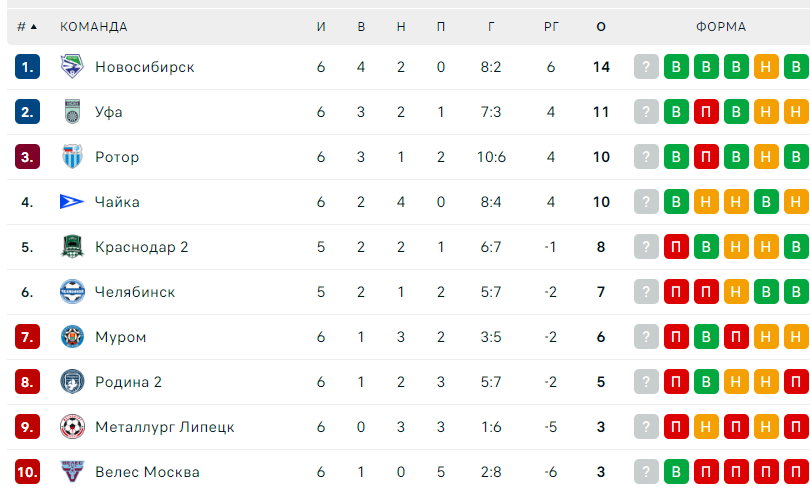Viewport: 810px width, 488px height.
Task: Sort table by rank number column
Action: tap(27, 26)
